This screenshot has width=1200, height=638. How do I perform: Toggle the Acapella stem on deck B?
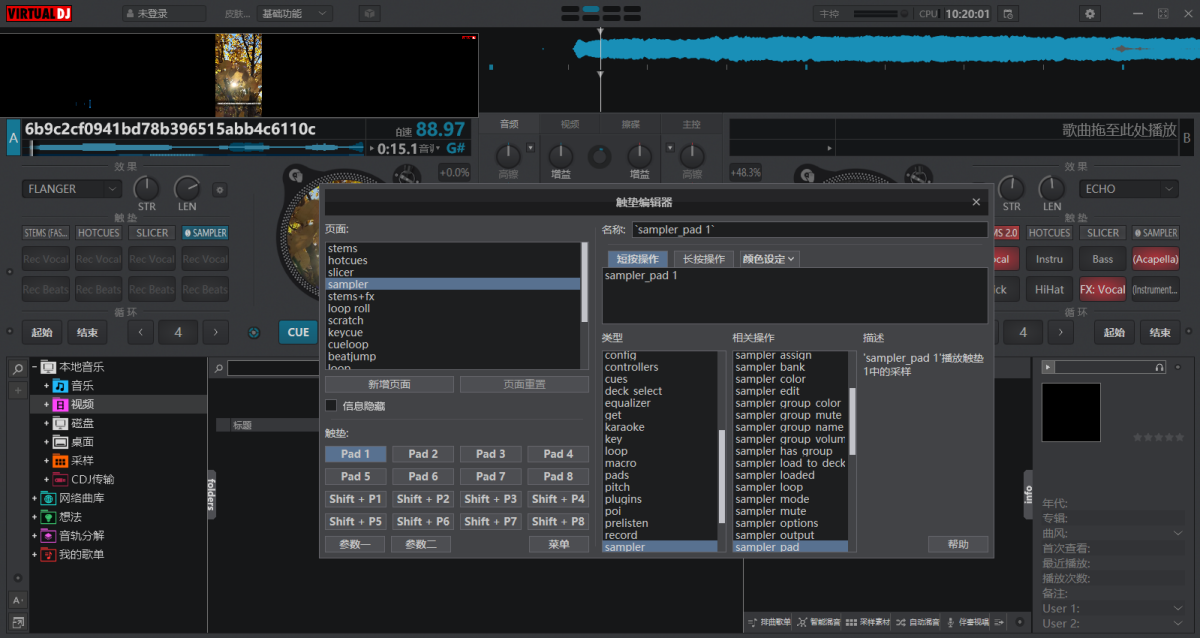(1155, 258)
